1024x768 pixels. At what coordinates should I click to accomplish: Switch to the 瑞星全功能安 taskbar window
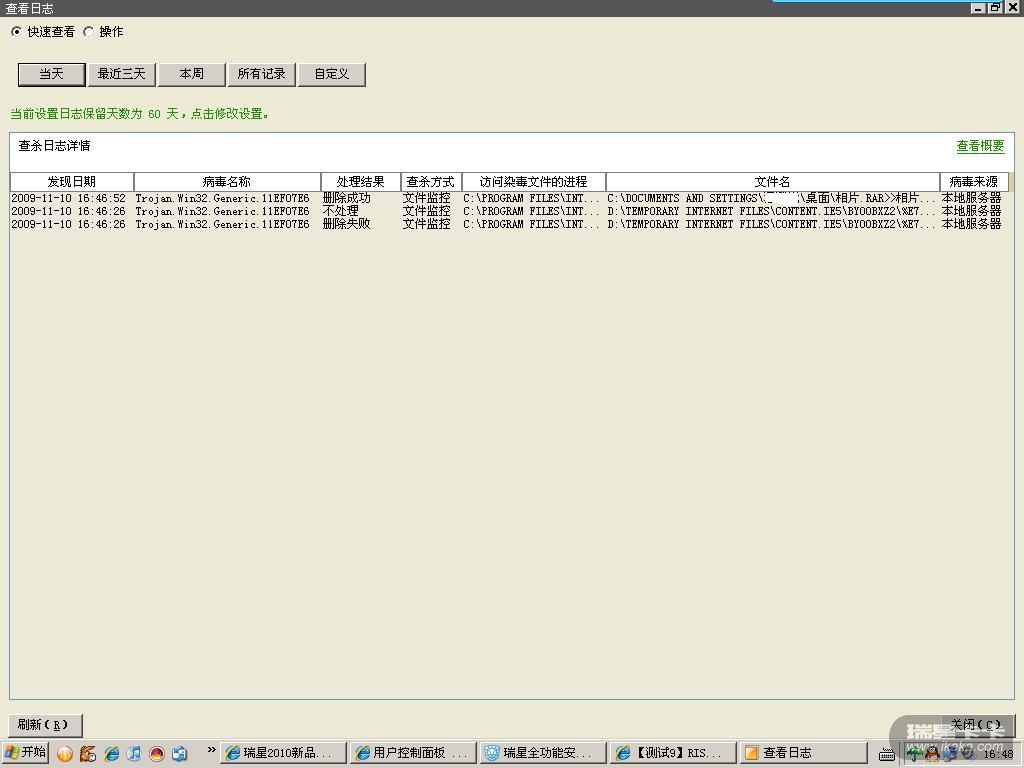tap(543, 753)
